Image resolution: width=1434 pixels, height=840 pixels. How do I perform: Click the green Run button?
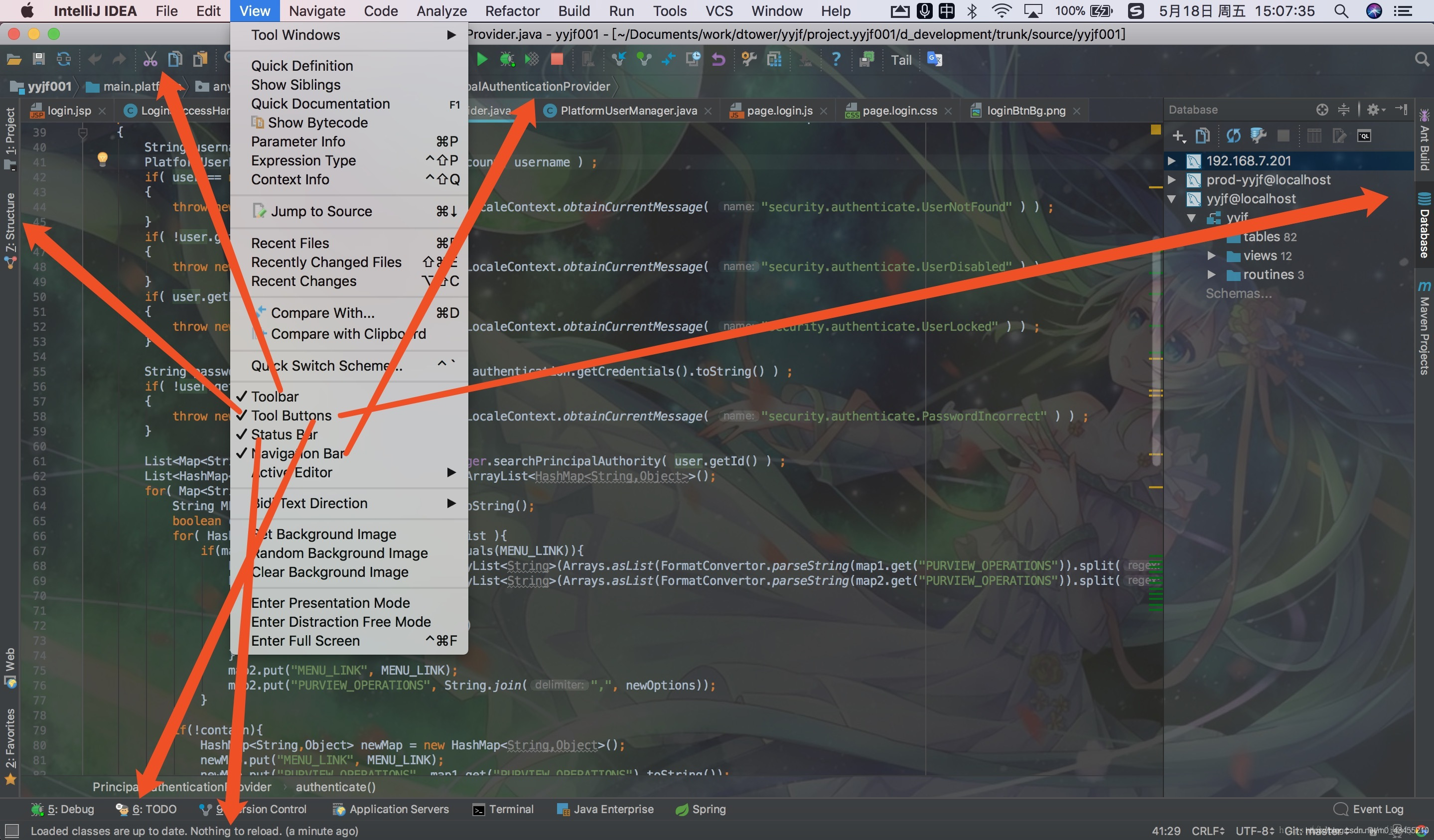click(482, 59)
